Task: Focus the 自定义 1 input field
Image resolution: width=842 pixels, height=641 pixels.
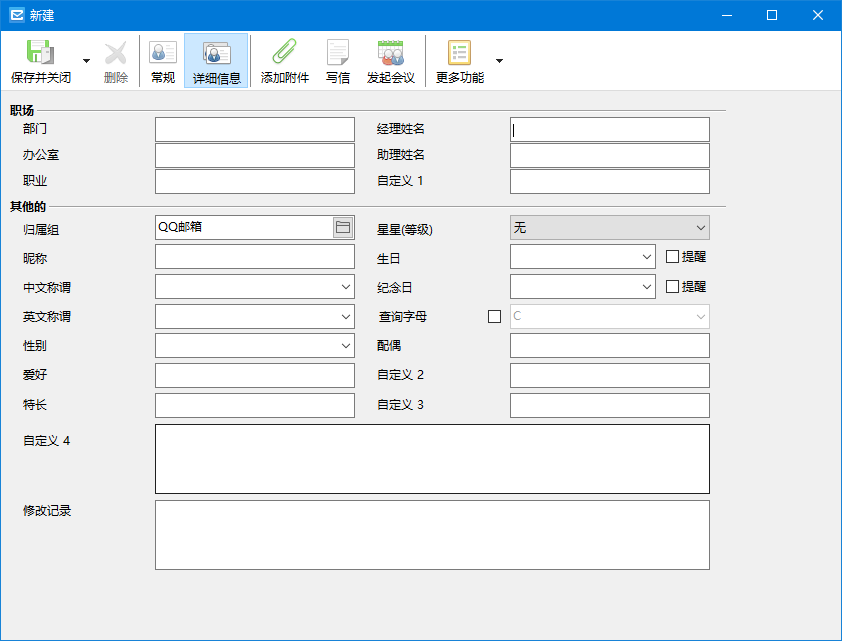Action: (x=610, y=181)
